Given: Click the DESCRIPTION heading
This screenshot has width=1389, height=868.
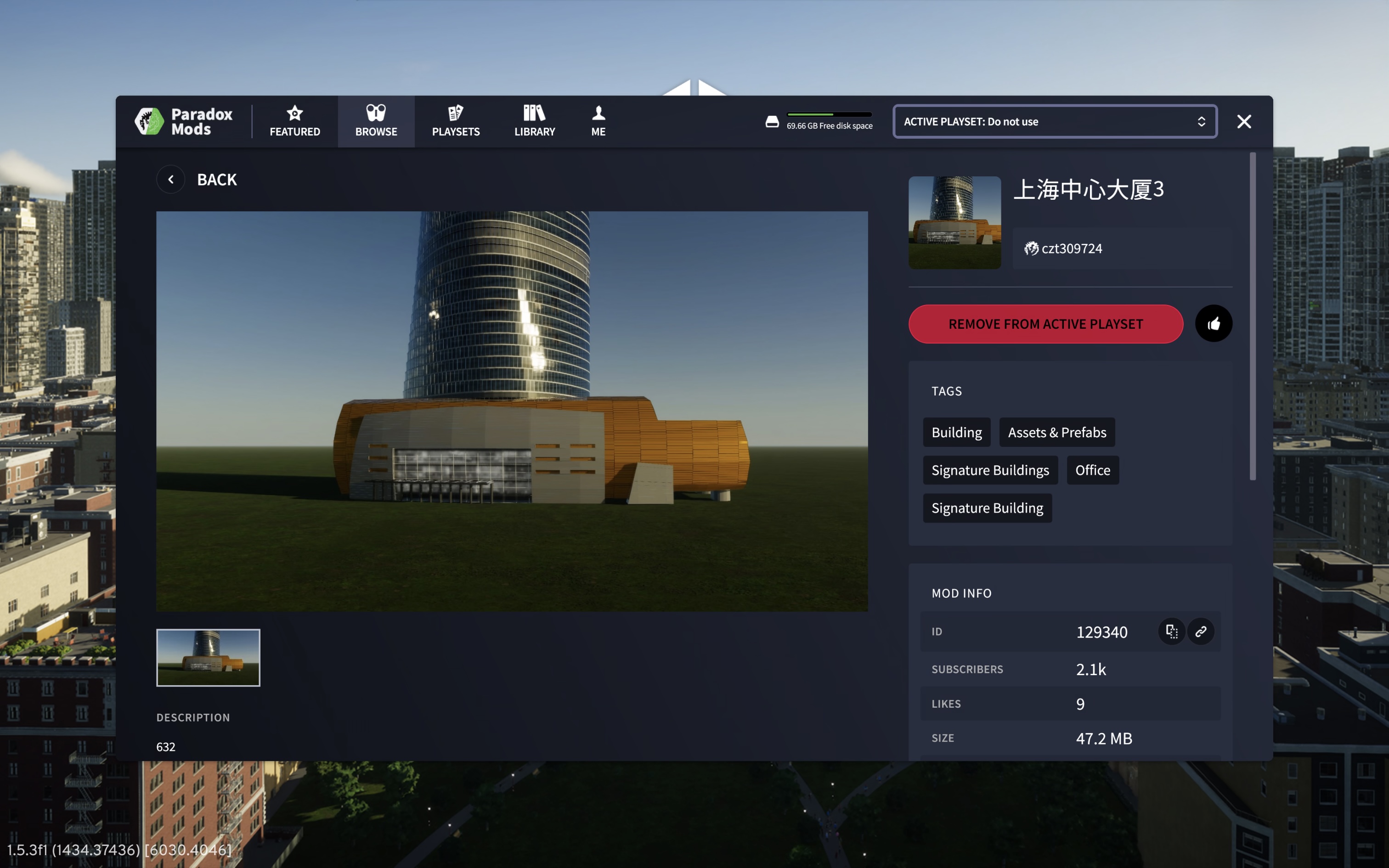Looking at the screenshot, I should click(x=193, y=717).
